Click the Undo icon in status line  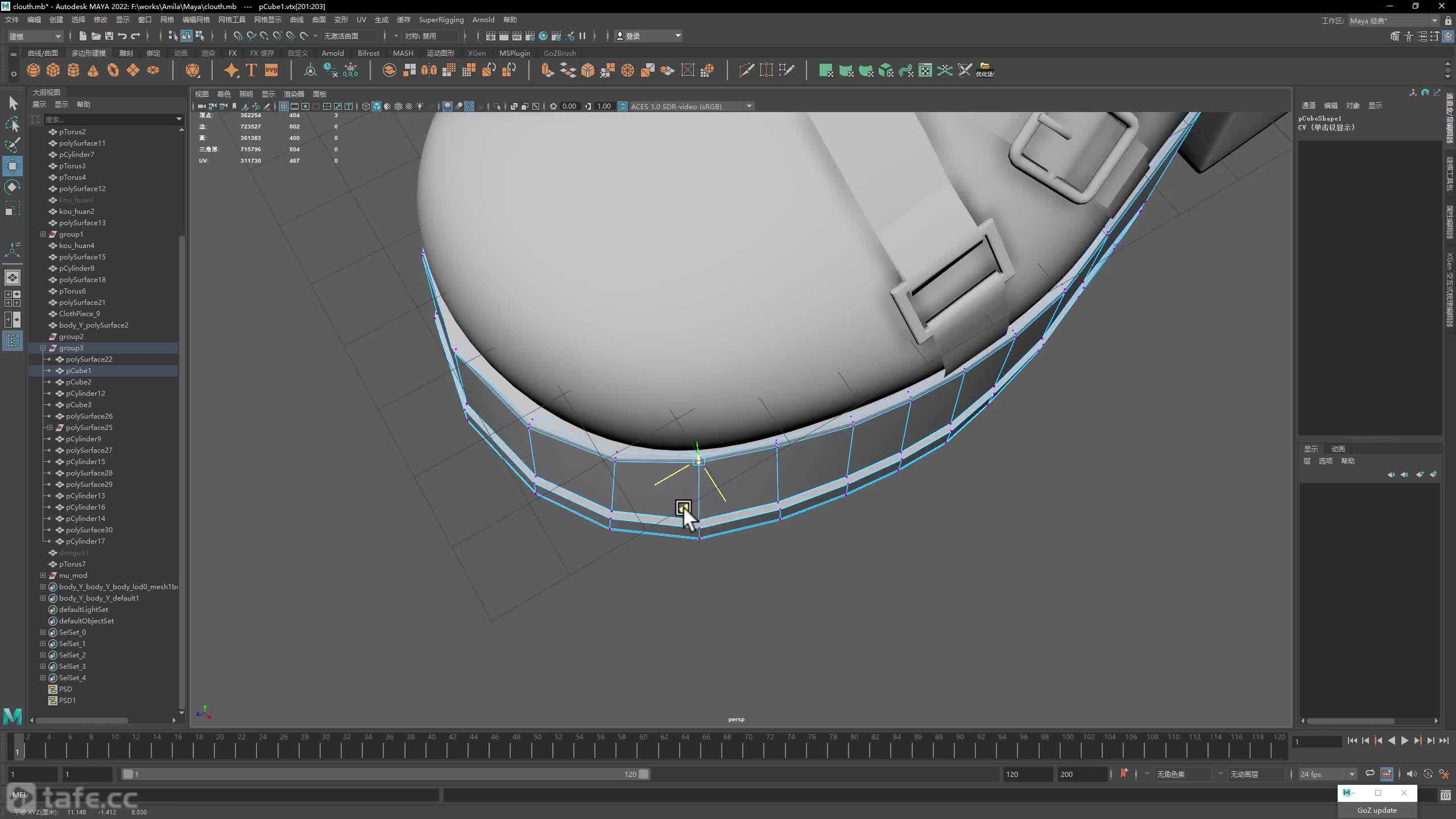click(122, 36)
